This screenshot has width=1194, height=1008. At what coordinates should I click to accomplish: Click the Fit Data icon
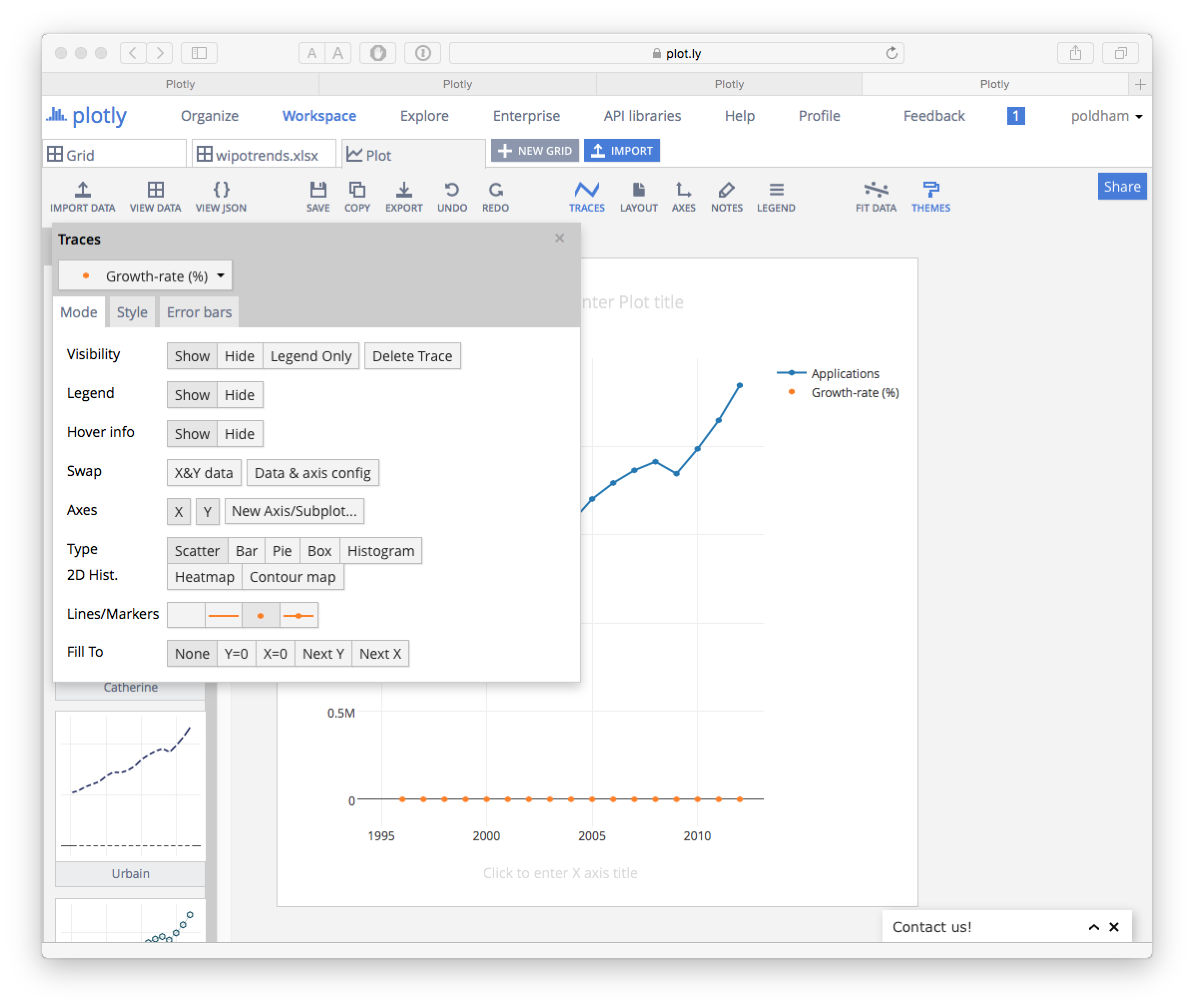point(876,197)
